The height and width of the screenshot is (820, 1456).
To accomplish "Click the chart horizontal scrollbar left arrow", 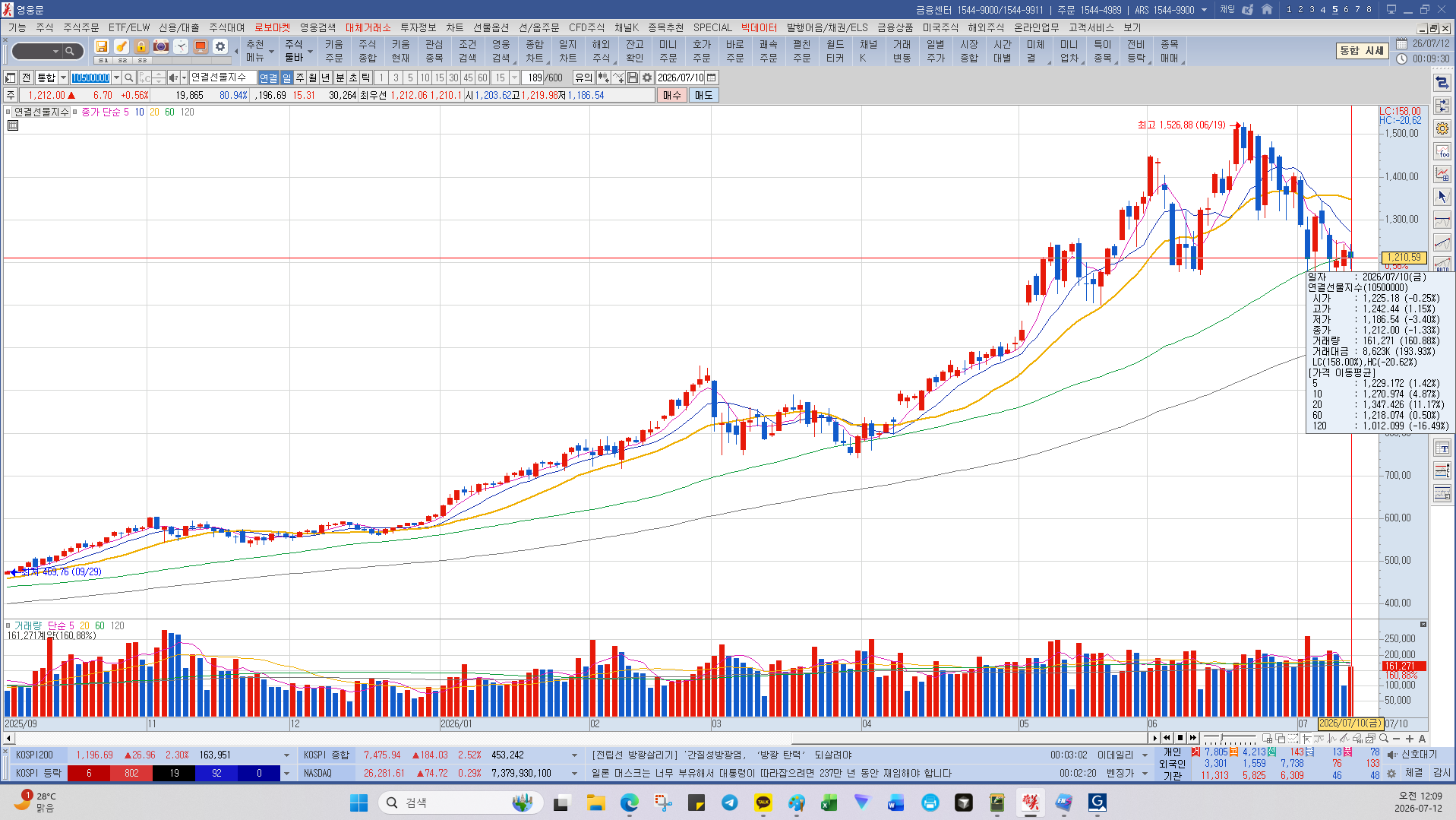I will coord(9,738).
